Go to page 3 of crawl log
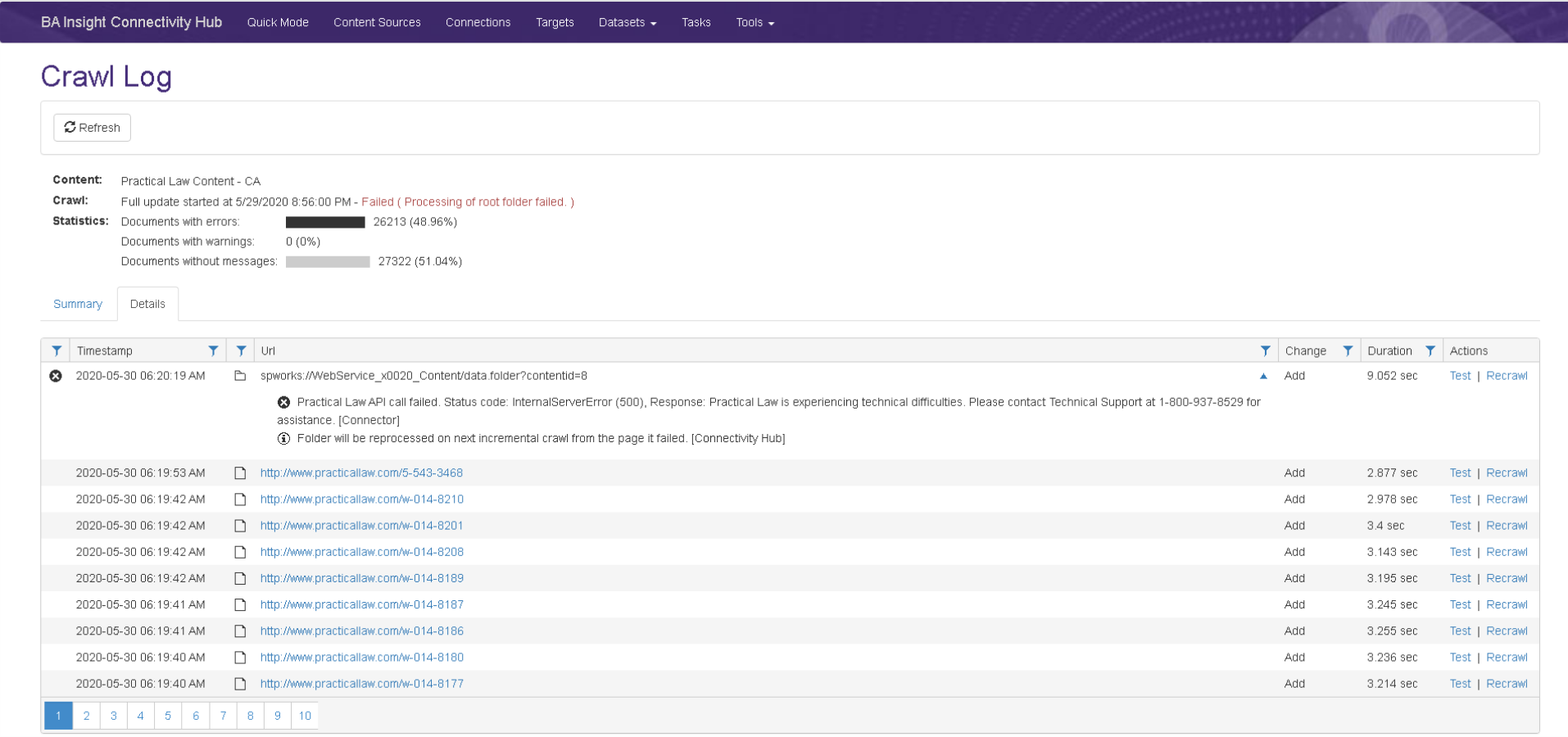The width and height of the screenshot is (1568, 737). (113, 716)
